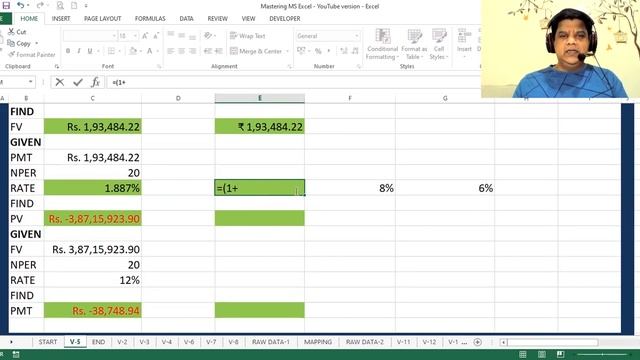Click the Cut scissors icon
This screenshot has height=360, width=640.
pyautogui.click(x=11, y=31)
